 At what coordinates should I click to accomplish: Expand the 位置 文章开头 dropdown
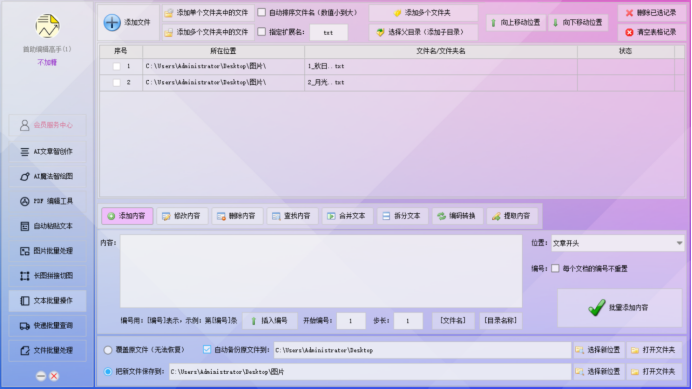[x=617, y=243]
